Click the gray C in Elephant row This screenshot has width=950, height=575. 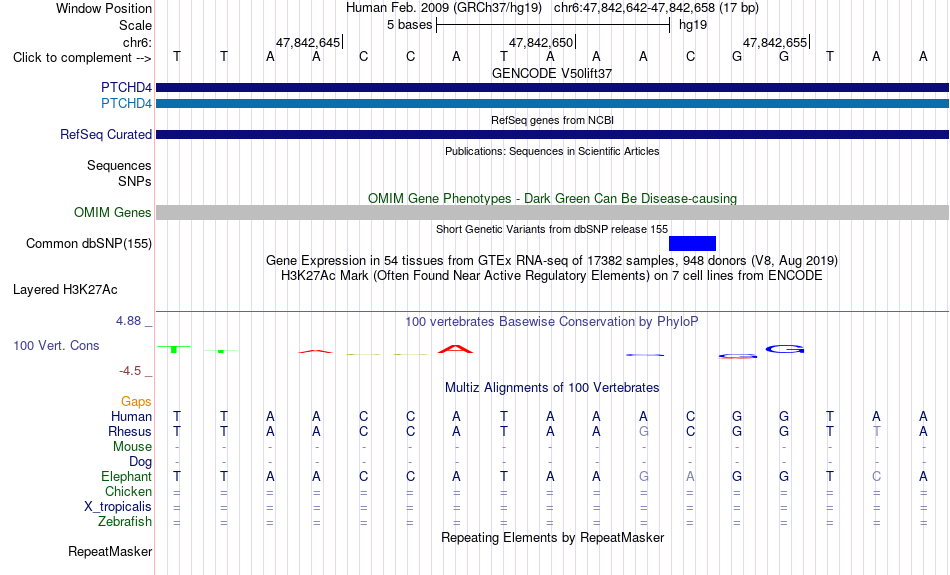point(876,477)
